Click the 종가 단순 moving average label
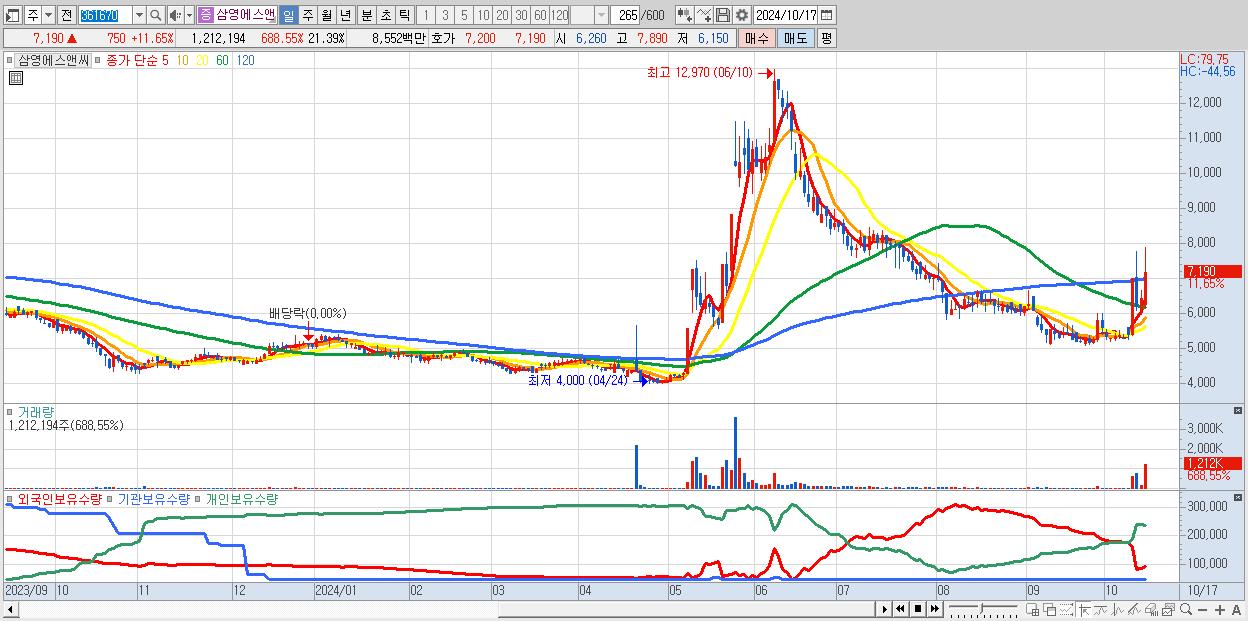This screenshot has width=1248, height=621. (131, 60)
